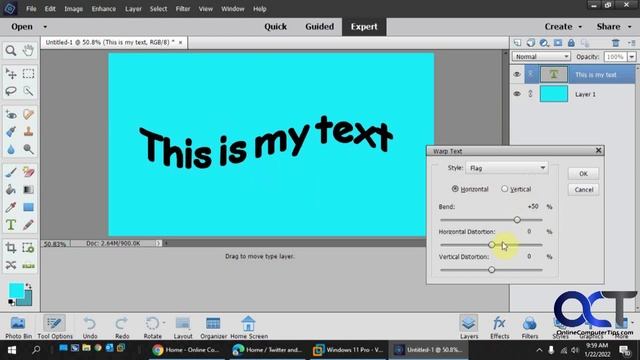Toggle the link icon on Layer 1
The height and width of the screenshot is (360, 640).
[530, 94]
